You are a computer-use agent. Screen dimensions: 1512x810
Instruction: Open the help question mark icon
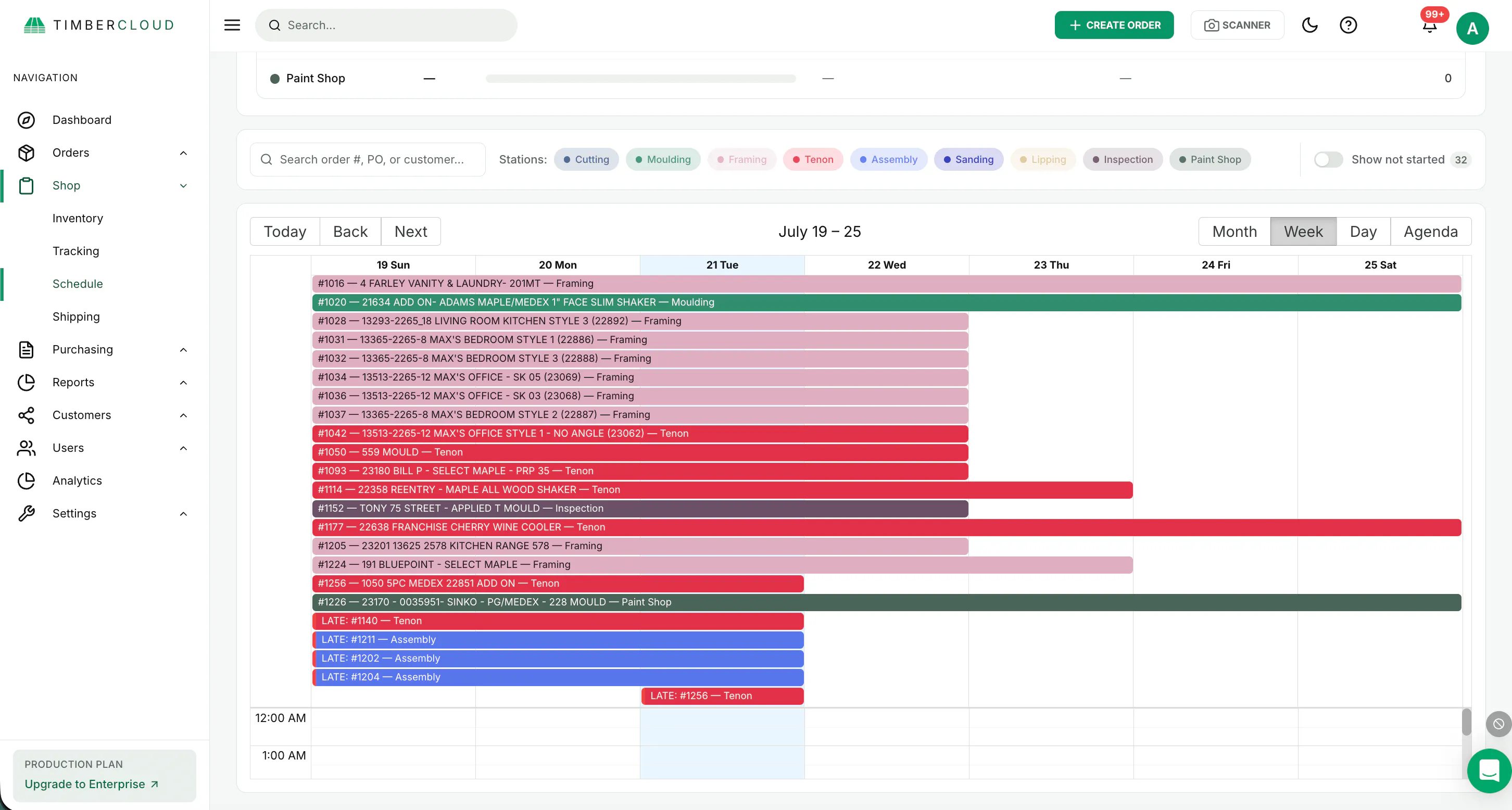click(x=1348, y=25)
